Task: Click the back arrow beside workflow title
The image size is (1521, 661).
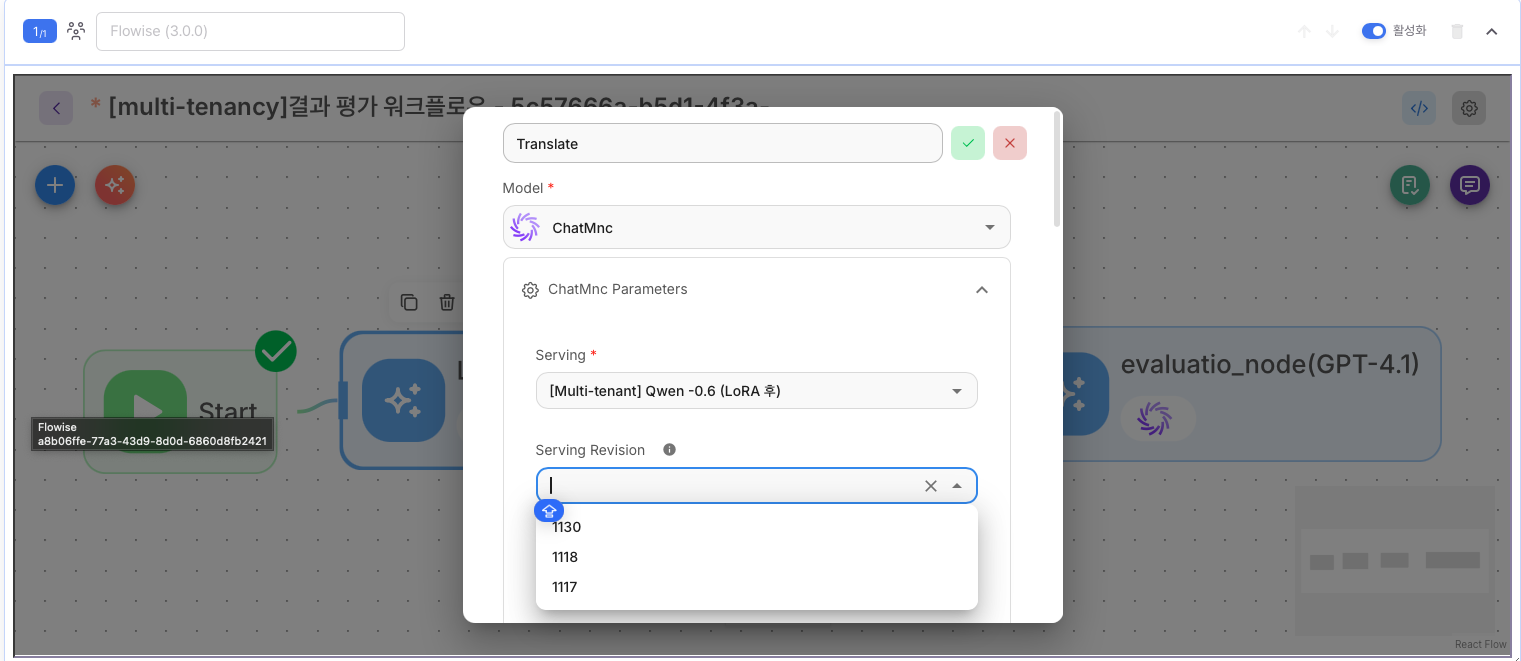Action: pyautogui.click(x=56, y=108)
